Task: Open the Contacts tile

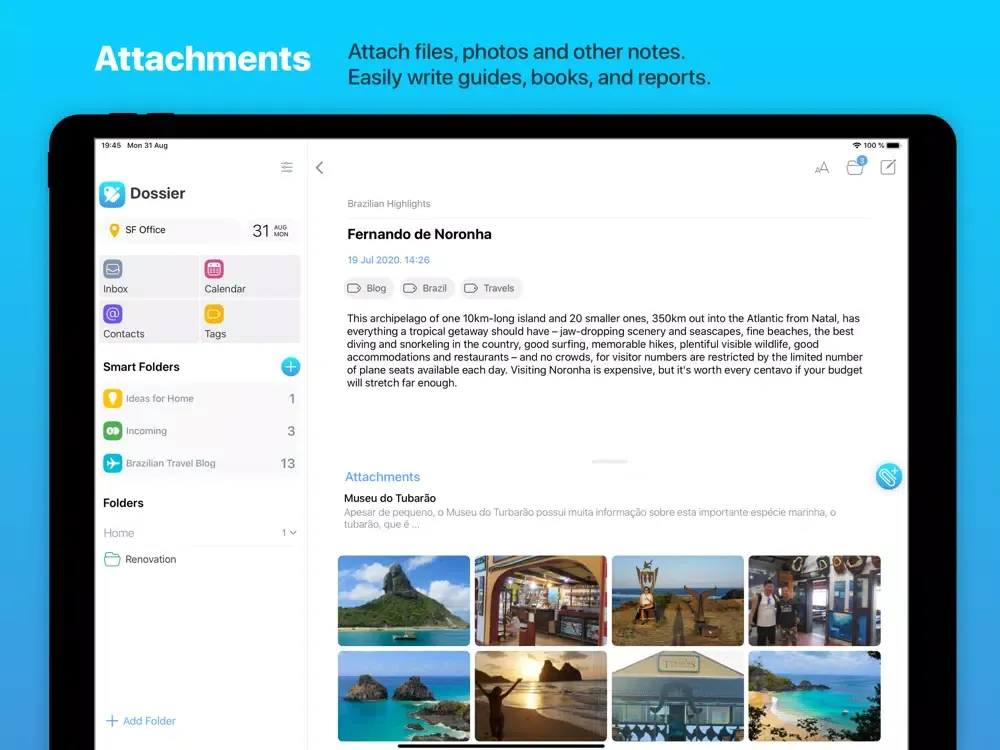Action: pyautogui.click(x=149, y=321)
